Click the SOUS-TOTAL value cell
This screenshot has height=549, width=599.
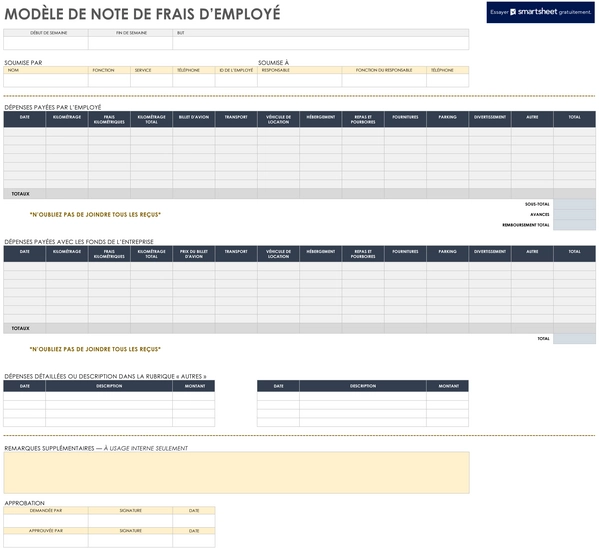[574, 204]
